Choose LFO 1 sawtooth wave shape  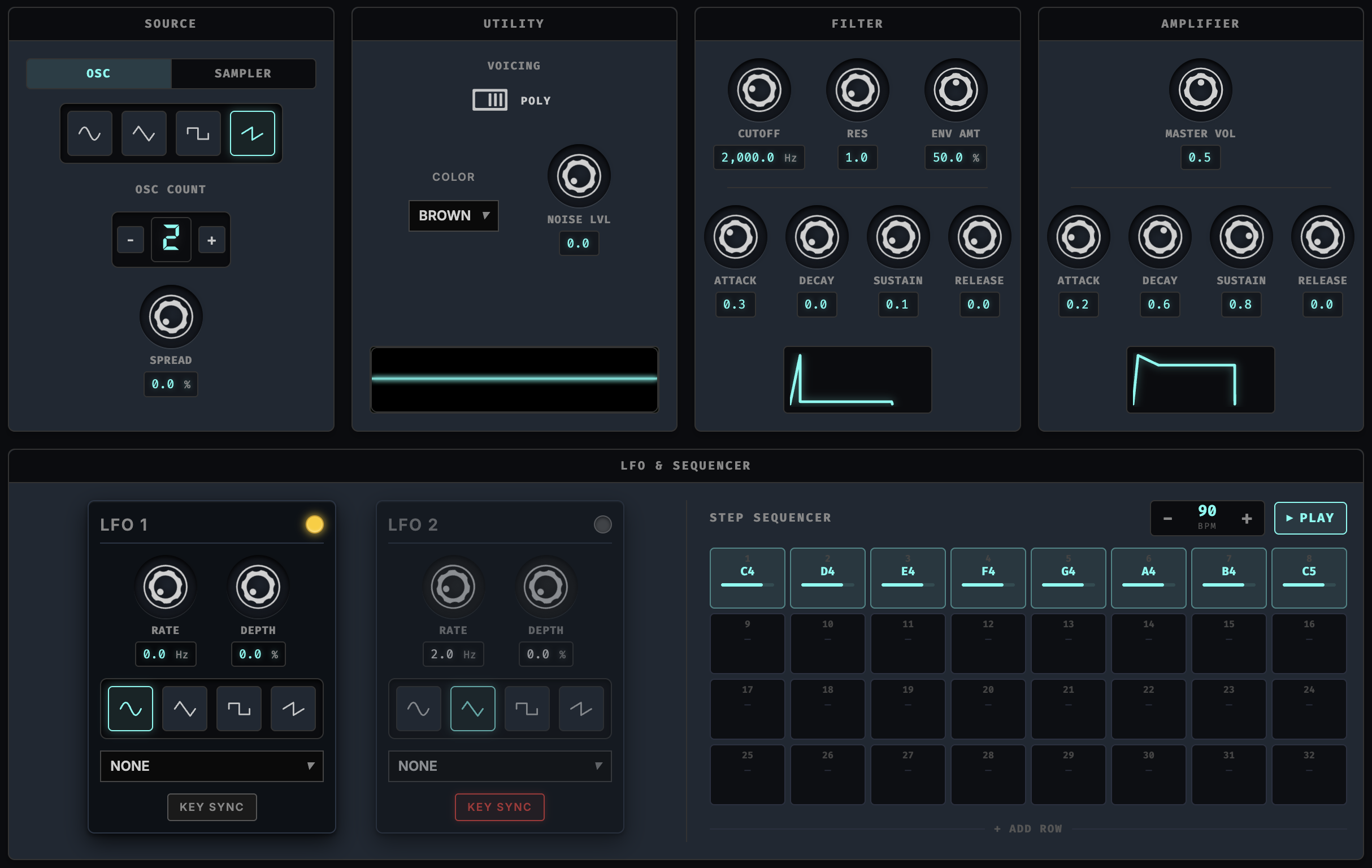[293, 709]
